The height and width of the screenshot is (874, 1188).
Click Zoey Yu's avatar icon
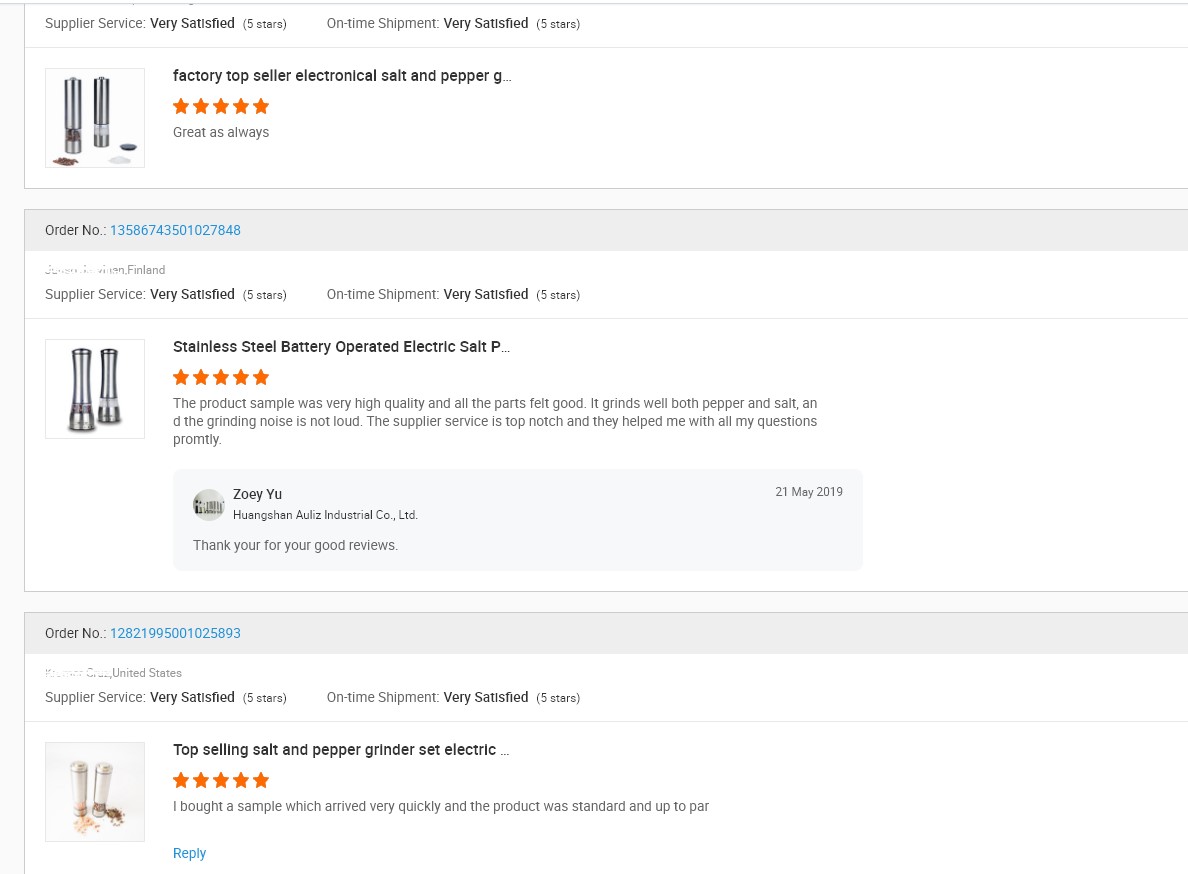208,504
